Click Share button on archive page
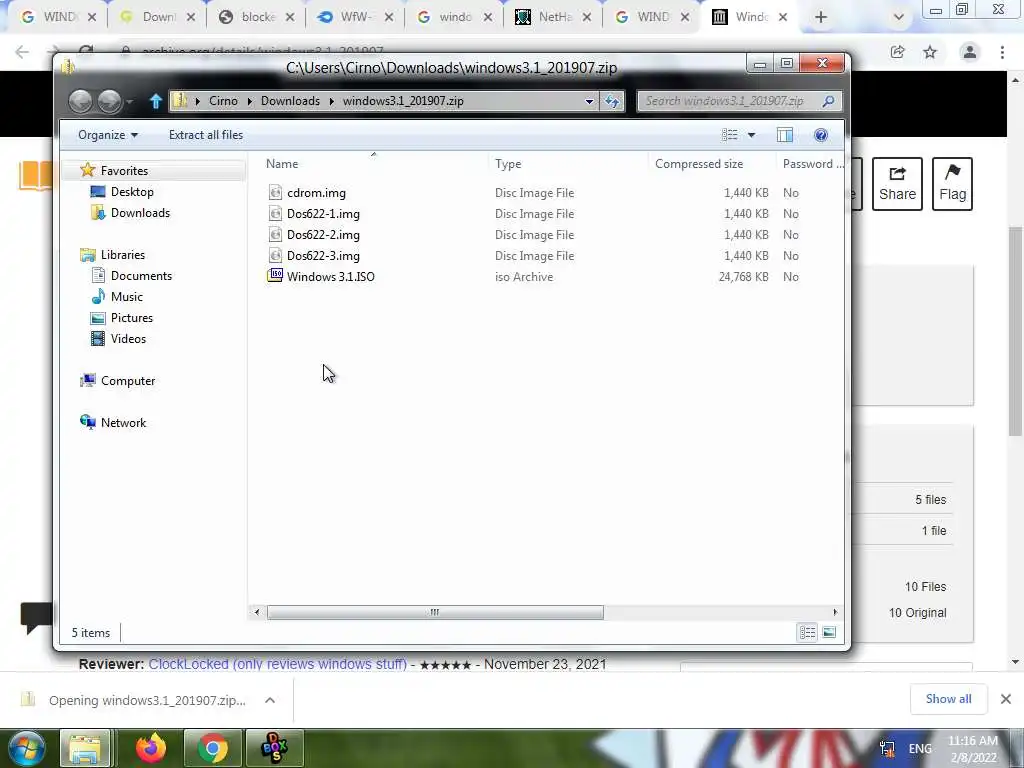 pyautogui.click(x=897, y=184)
